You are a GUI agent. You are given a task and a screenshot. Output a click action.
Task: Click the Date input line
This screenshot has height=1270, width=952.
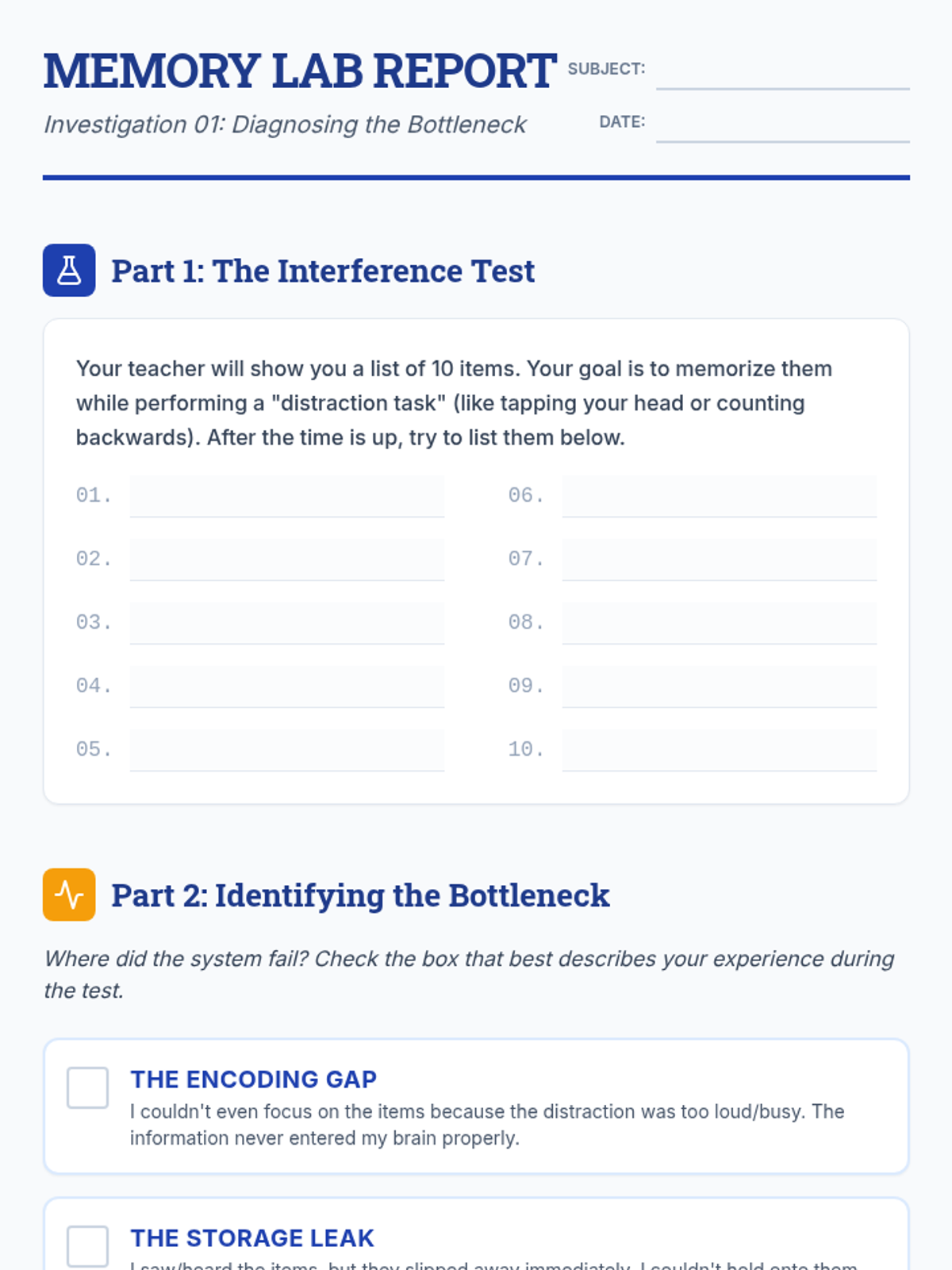[782, 125]
